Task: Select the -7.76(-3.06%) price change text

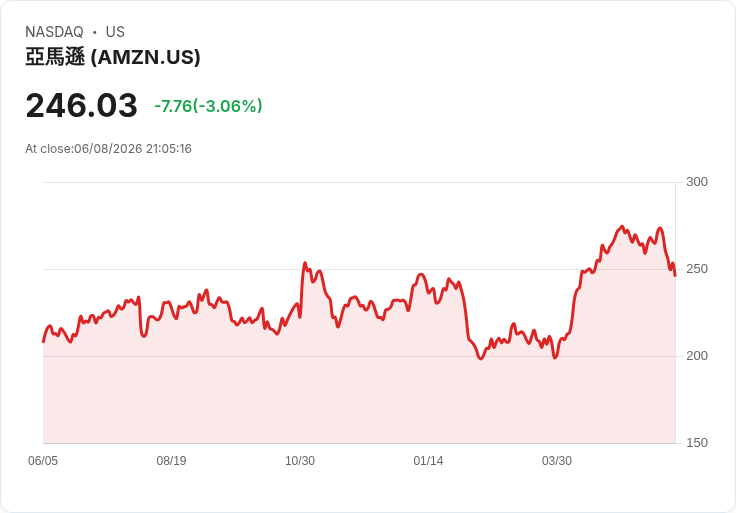Action: 208,106
